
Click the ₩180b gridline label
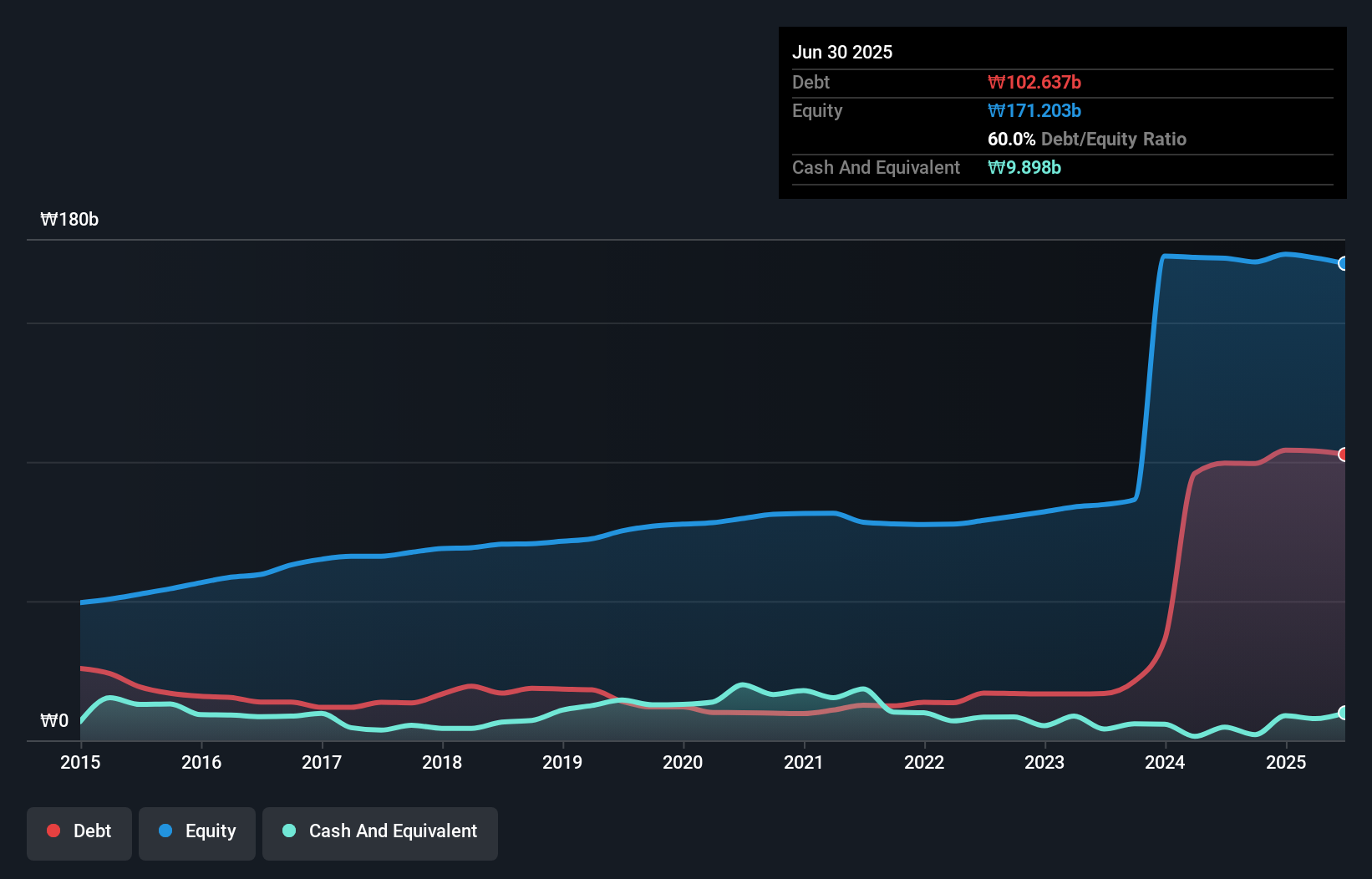pos(70,220)
